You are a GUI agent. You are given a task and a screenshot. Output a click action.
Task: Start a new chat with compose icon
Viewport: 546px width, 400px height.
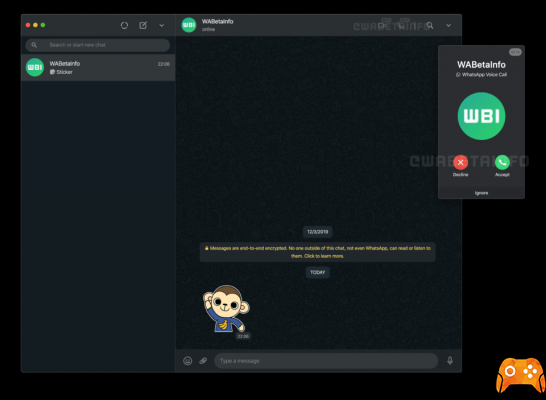point(143,25)
